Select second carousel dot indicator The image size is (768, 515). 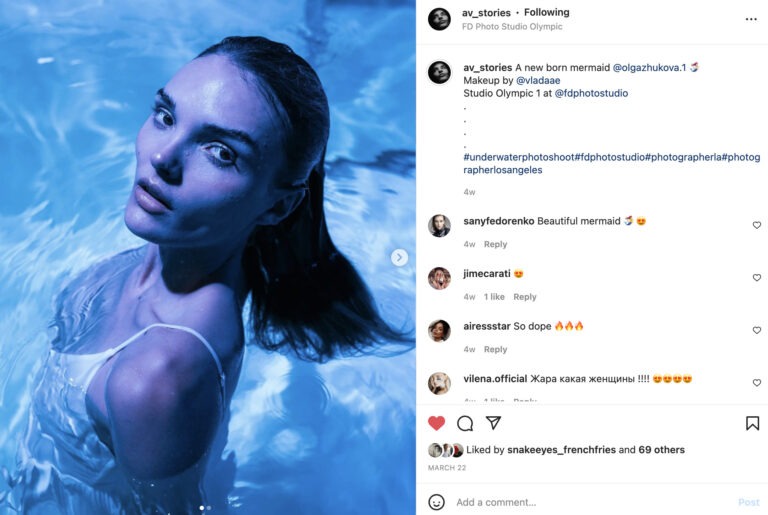(x=209, y=508)
